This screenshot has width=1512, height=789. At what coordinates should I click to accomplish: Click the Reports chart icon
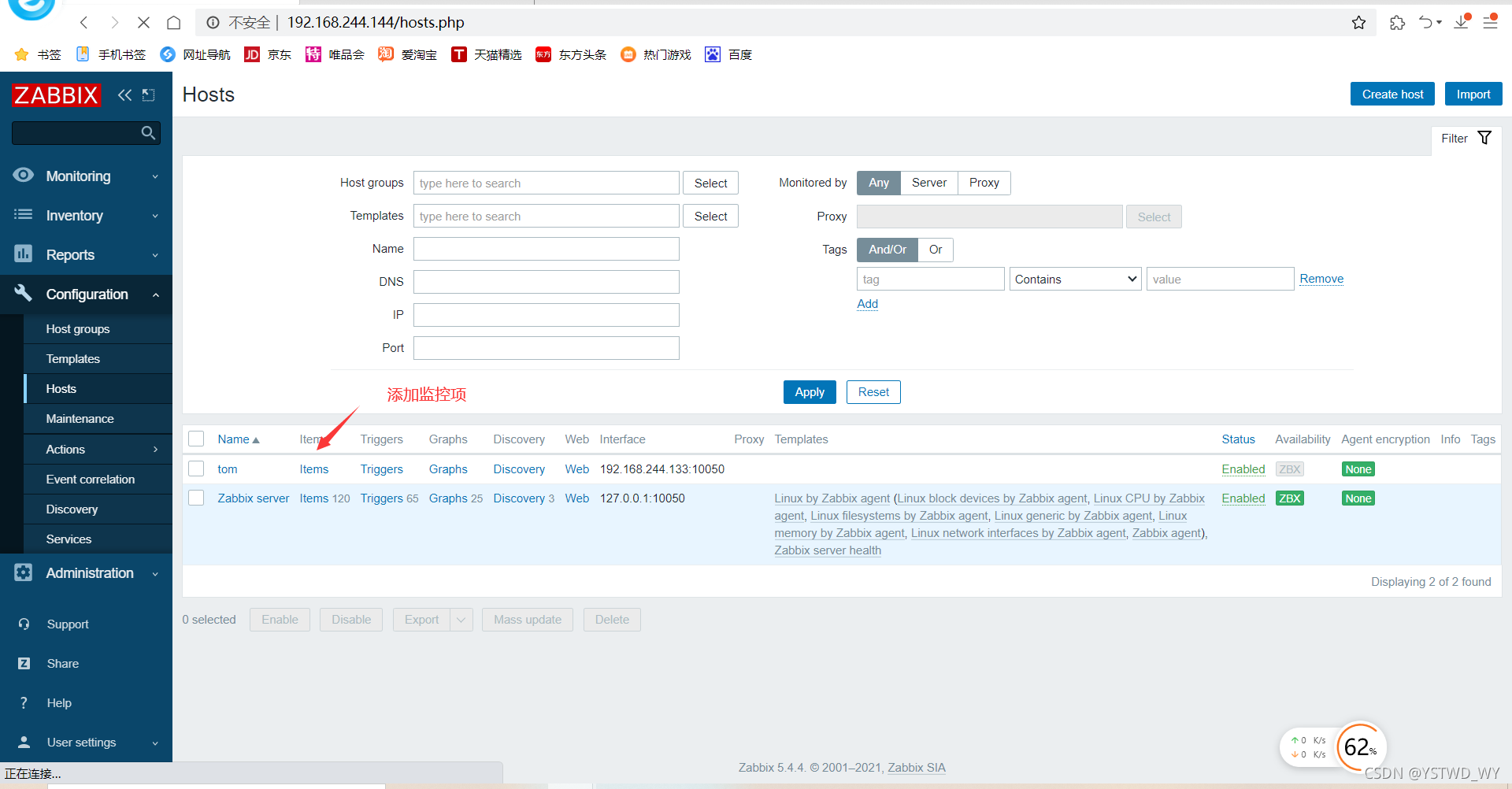(x=24, y=254)
